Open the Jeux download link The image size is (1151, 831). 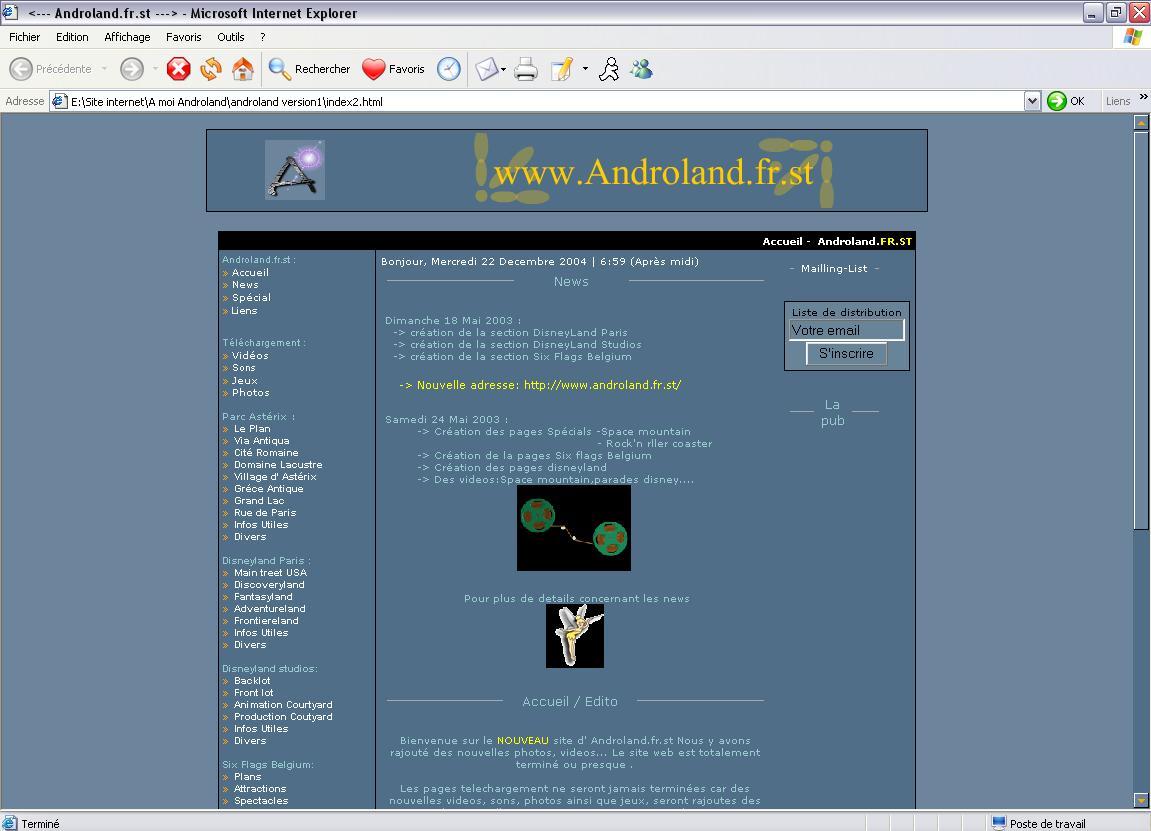pyautogui.click(x=244, y=380)
